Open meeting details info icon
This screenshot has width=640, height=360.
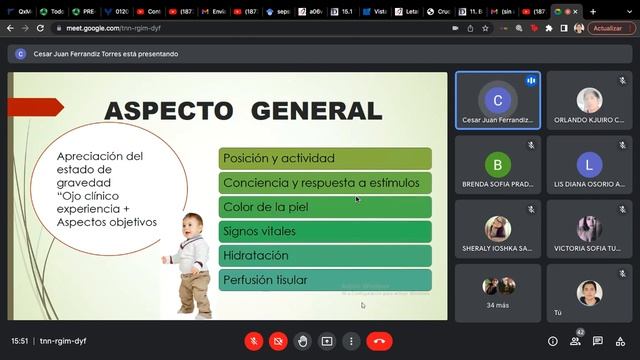(x=553, y=341)
